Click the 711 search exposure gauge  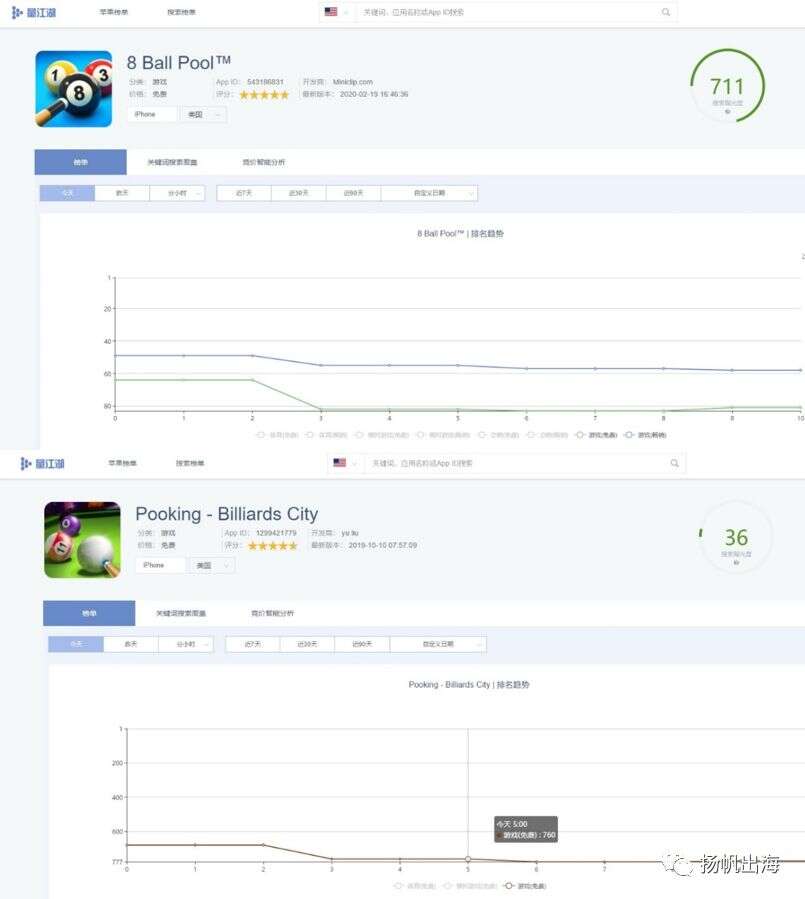click(x=727, y=87)
